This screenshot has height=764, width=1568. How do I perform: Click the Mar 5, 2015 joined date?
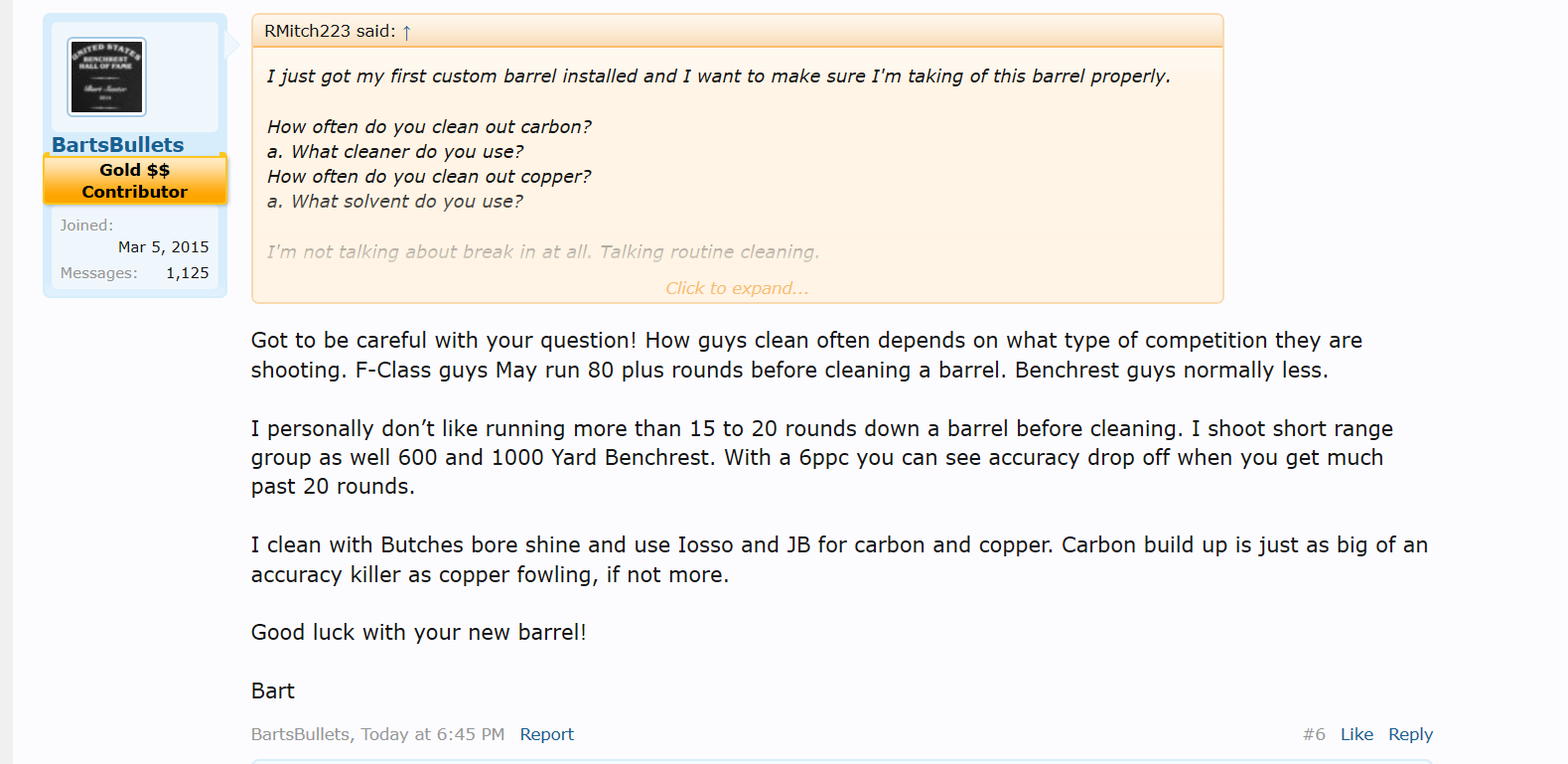[163, 247]
